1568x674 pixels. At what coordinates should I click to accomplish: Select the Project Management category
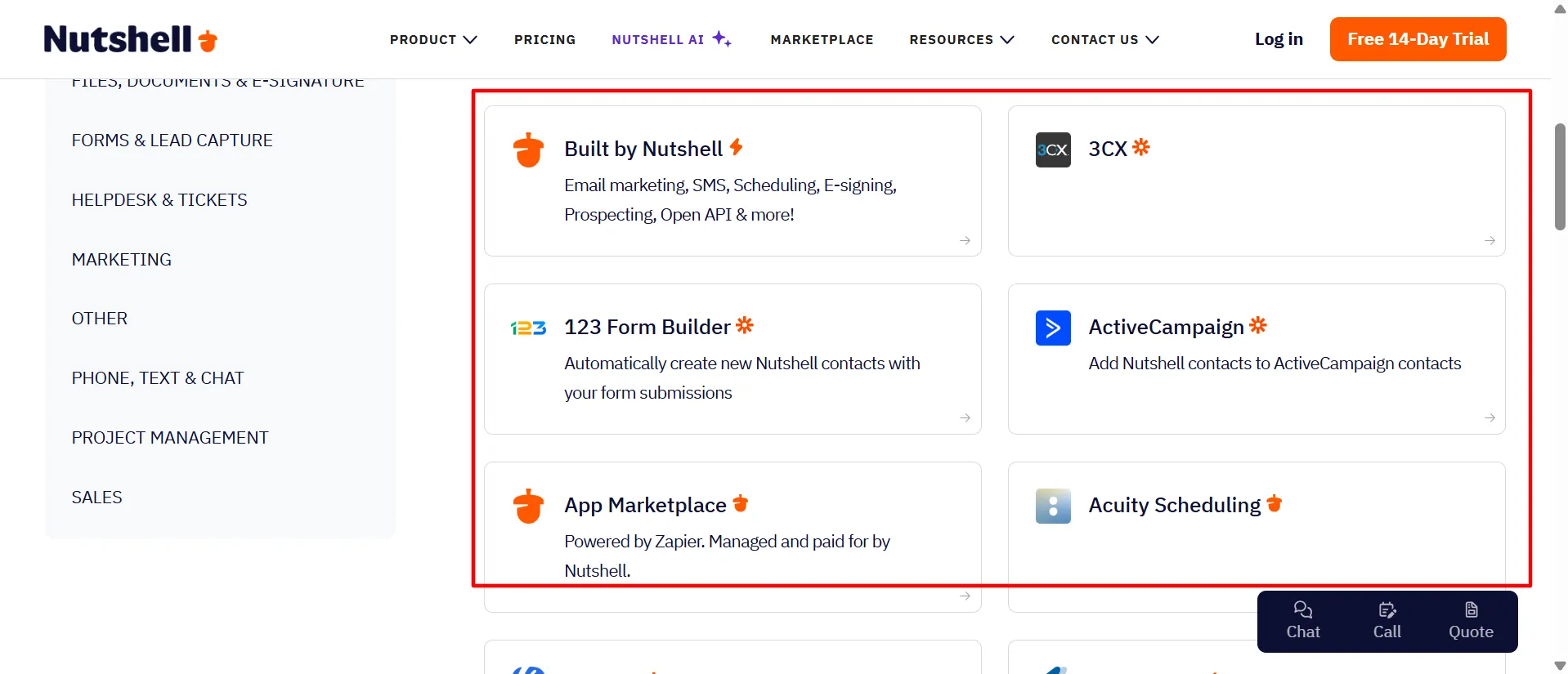point(170,438)
